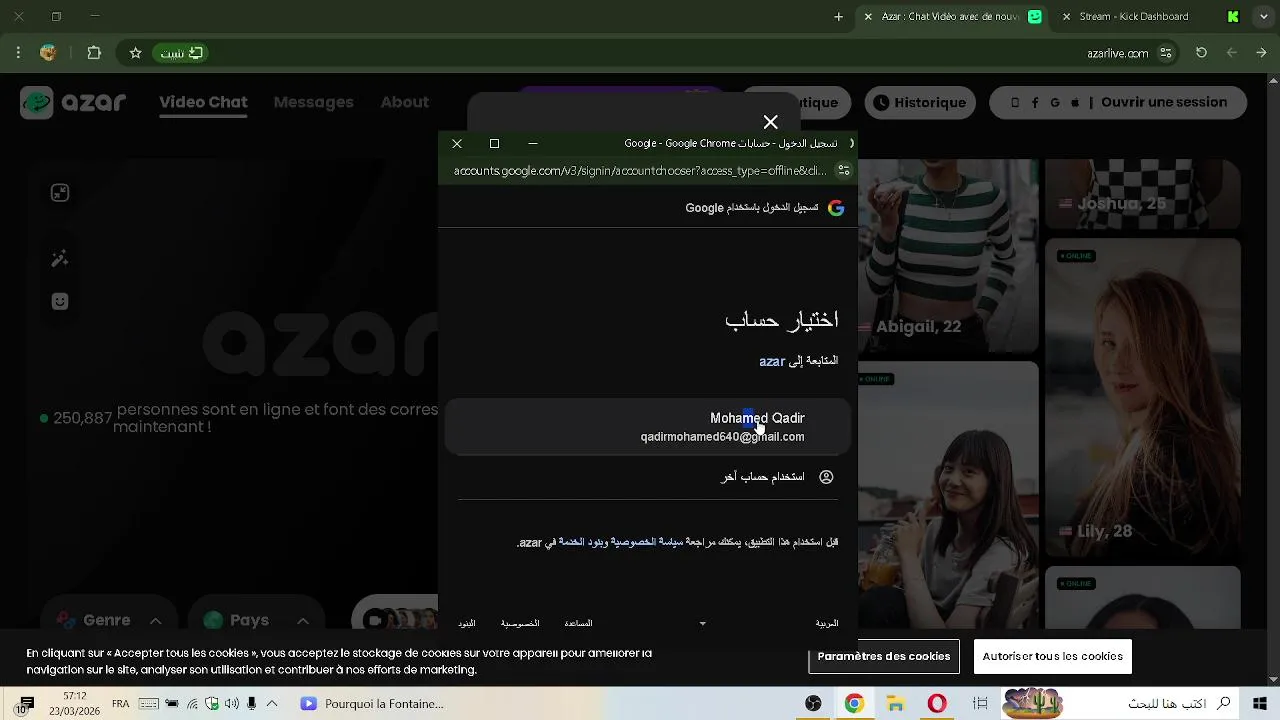Open the volume tray icon
The image size is (1280, 720).
(x=232, y=704)
